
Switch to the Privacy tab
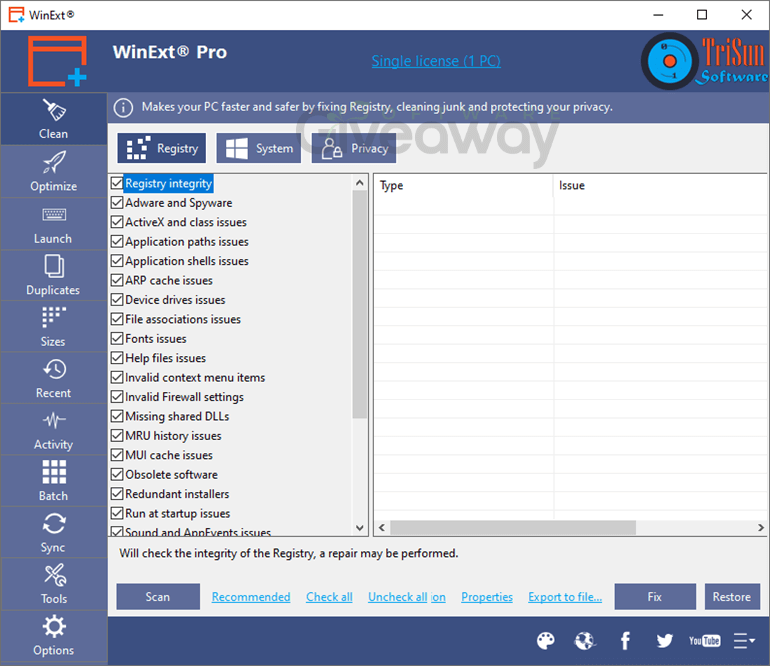354,148
